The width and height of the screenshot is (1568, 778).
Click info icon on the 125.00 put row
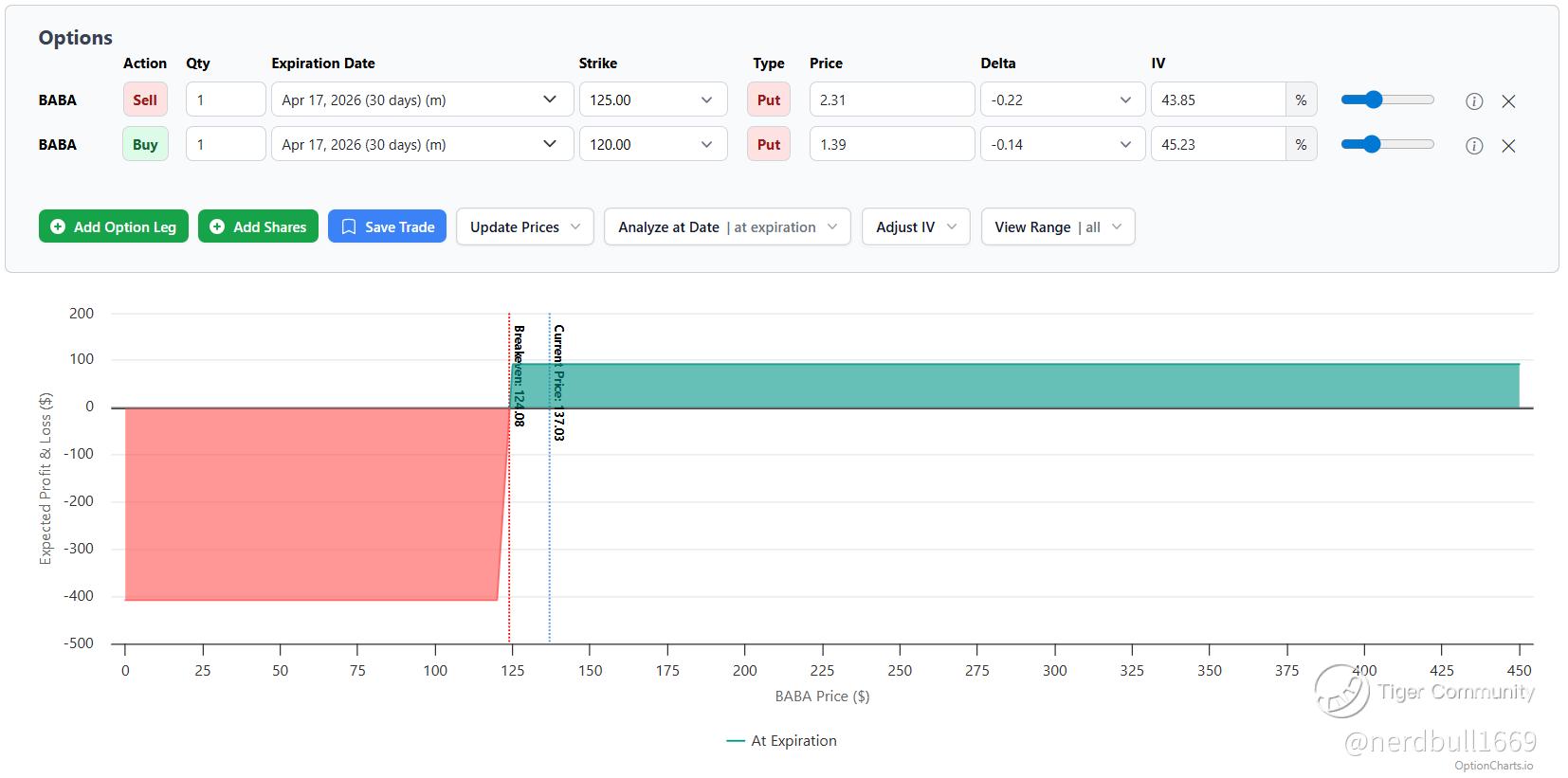1474,101
